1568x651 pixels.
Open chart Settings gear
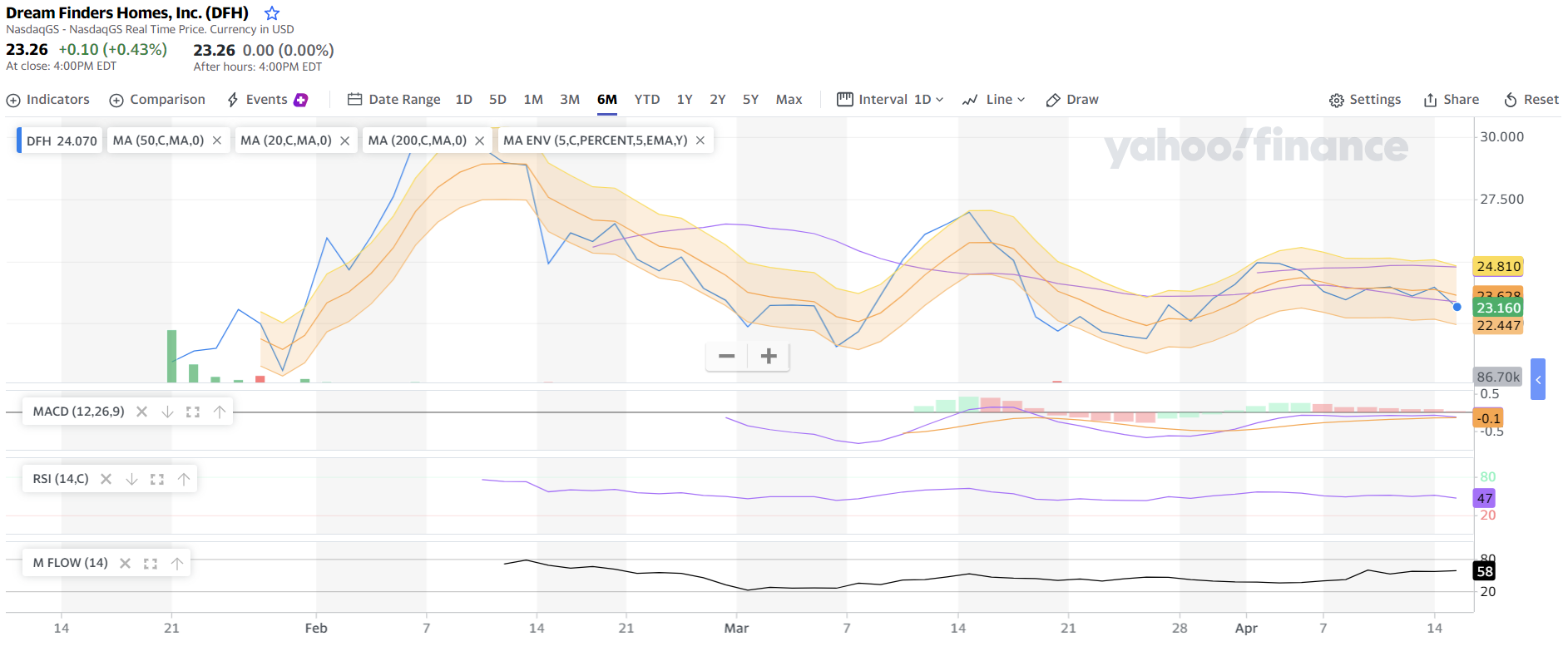coord(1365,100)
